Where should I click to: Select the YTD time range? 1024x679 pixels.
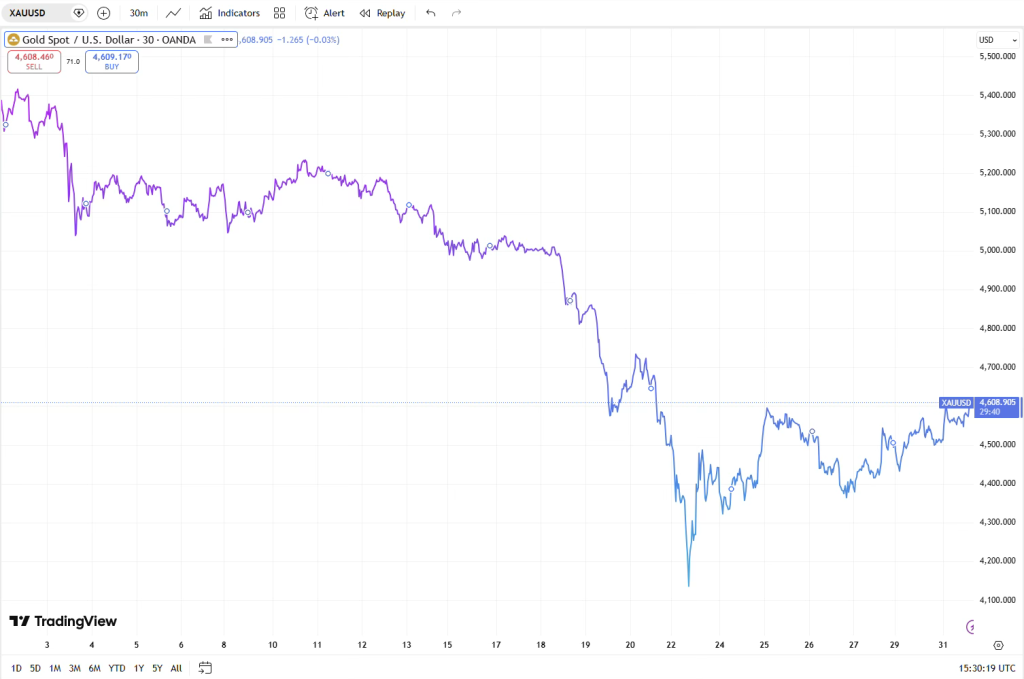pyautogui.click(x=117, y=667)
